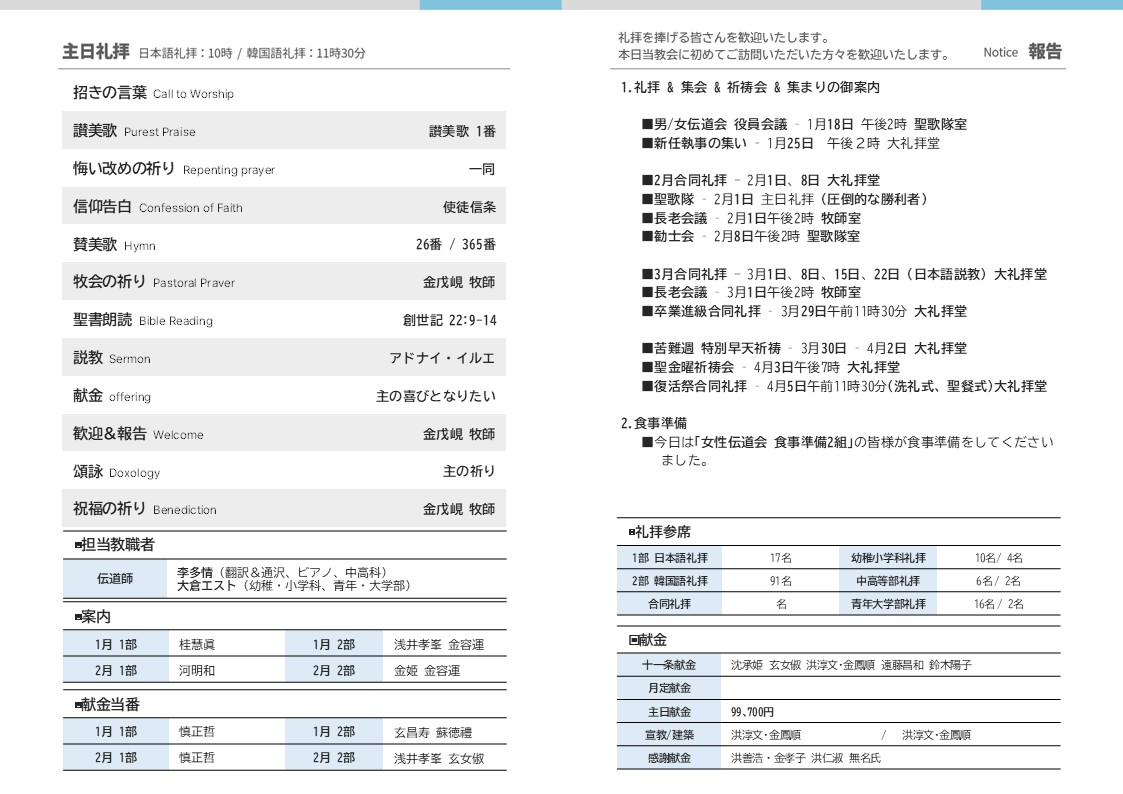Click the square icon beside 礼拝参席 heading
Image resolution: width=1123 pixels, height=794 pixels.
point(632,532)
